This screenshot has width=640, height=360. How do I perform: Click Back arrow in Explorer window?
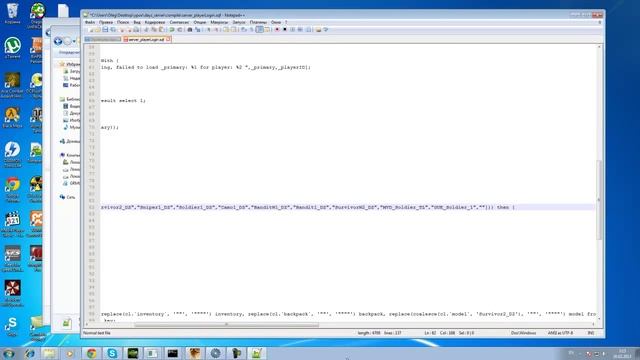(x=58, y=41)
